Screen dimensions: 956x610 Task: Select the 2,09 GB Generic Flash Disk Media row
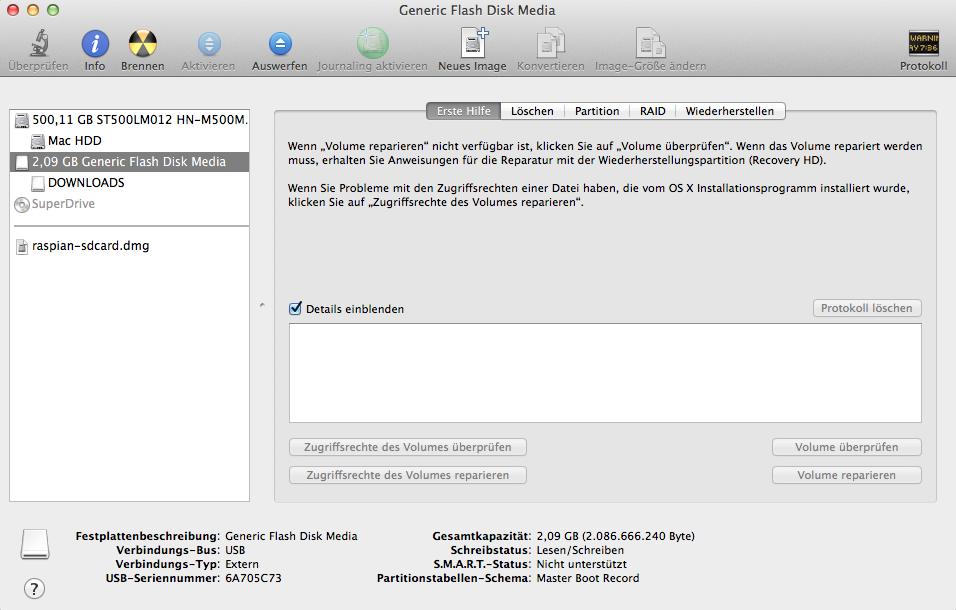[129, 162]
